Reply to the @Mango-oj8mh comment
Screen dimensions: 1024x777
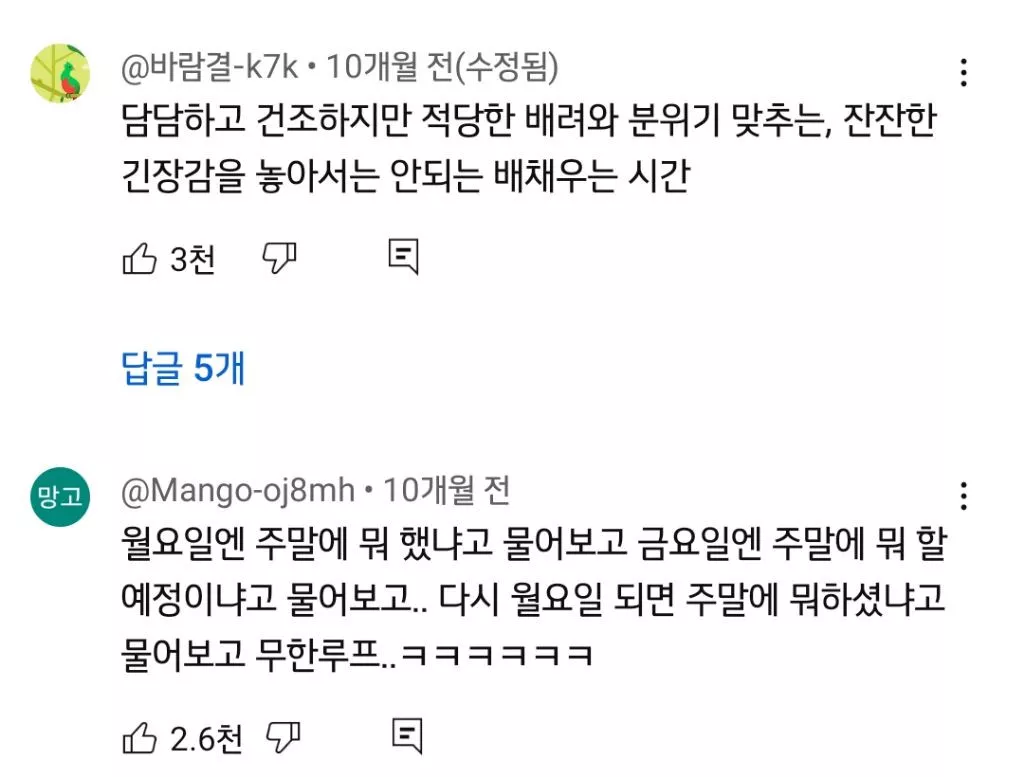pos(406,737)
